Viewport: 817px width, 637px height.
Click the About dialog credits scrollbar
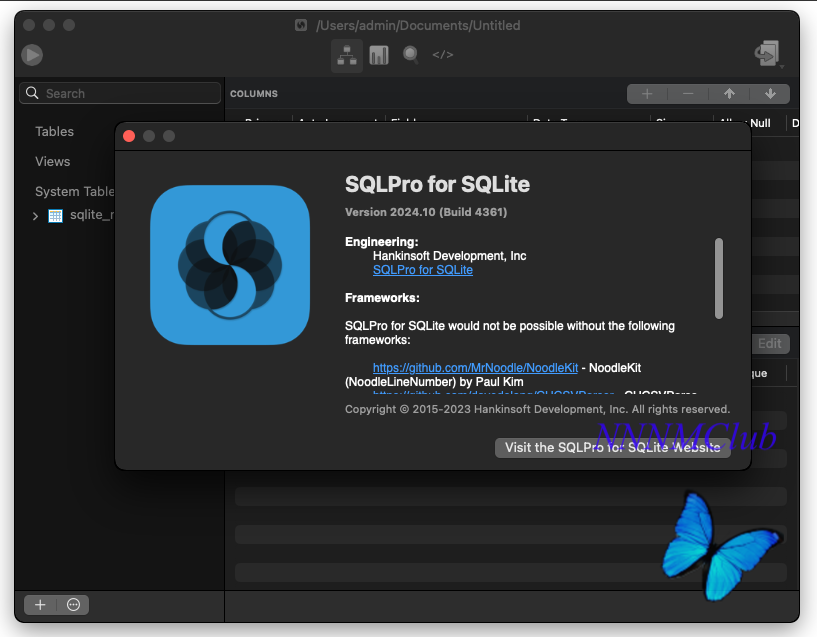pyautogui.click(x=719, y=279)
